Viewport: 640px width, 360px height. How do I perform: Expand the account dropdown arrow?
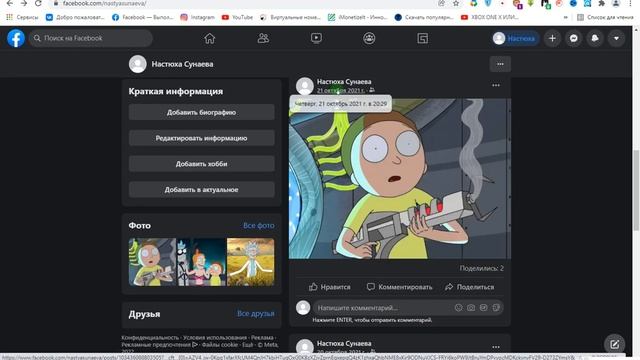pyautogui.click(x=616, y=38)
